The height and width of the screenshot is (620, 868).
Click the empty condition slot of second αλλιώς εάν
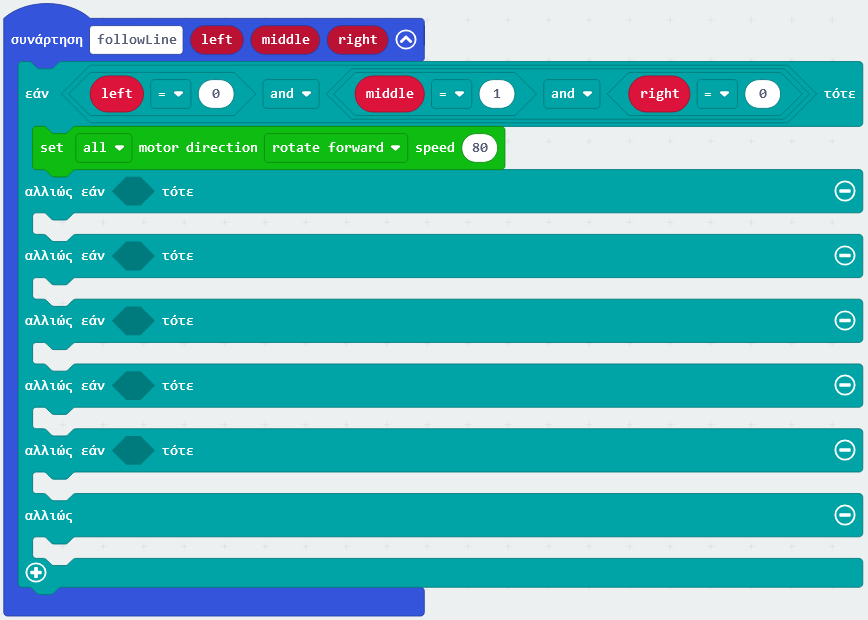[133, 256]
